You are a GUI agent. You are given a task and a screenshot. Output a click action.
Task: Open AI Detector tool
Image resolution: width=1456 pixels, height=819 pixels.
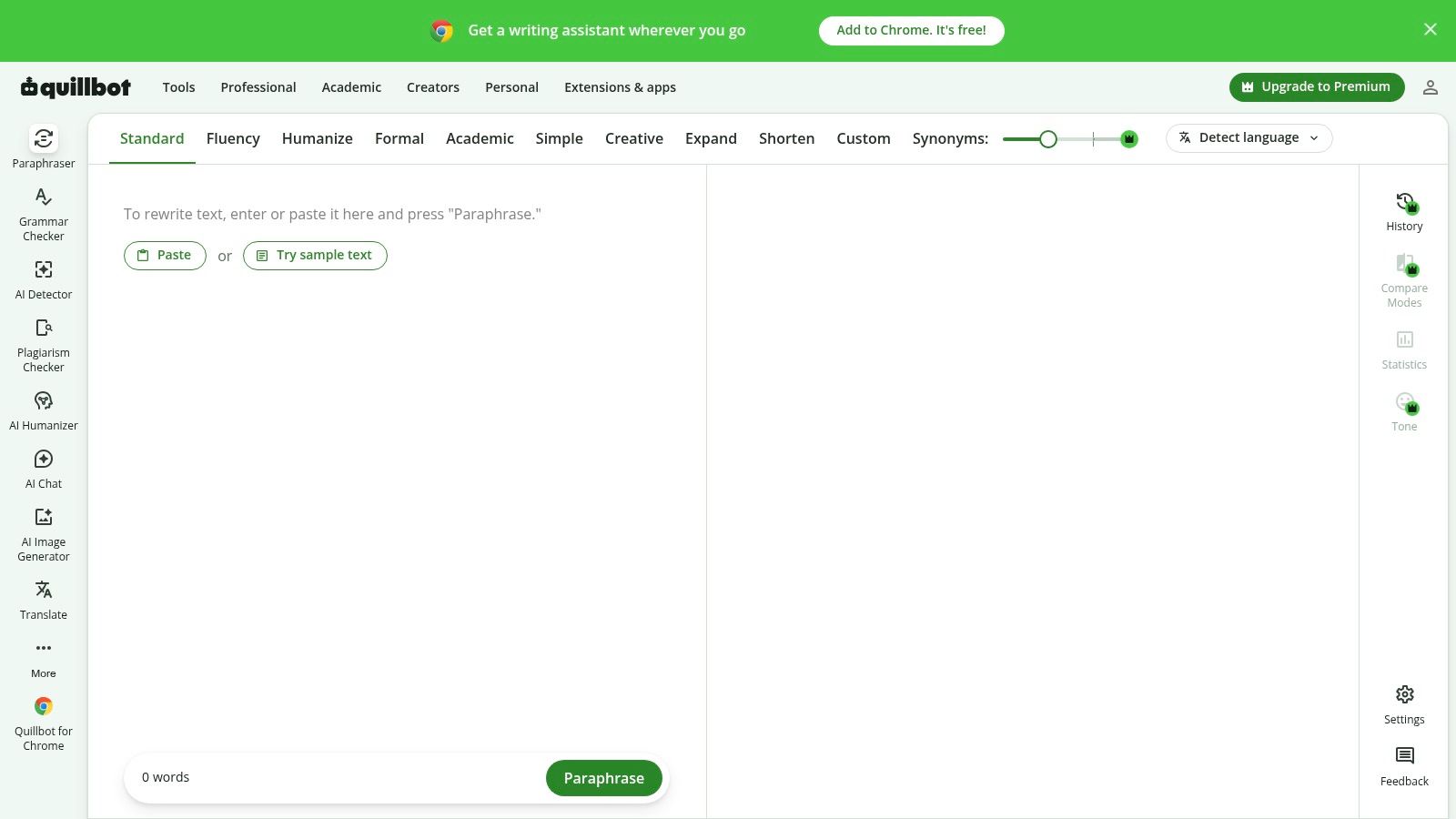44,280
